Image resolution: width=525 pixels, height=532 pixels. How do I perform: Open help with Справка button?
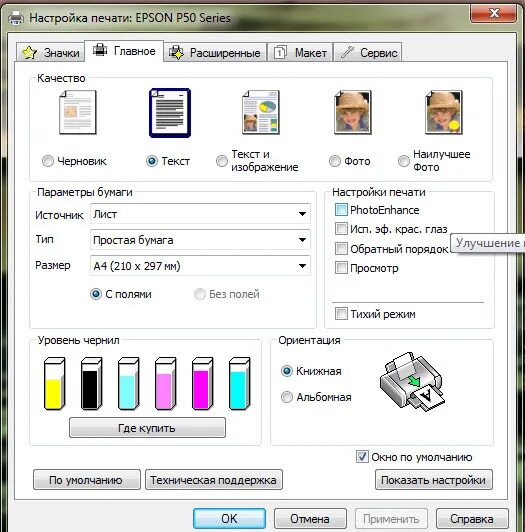(472, 518)
